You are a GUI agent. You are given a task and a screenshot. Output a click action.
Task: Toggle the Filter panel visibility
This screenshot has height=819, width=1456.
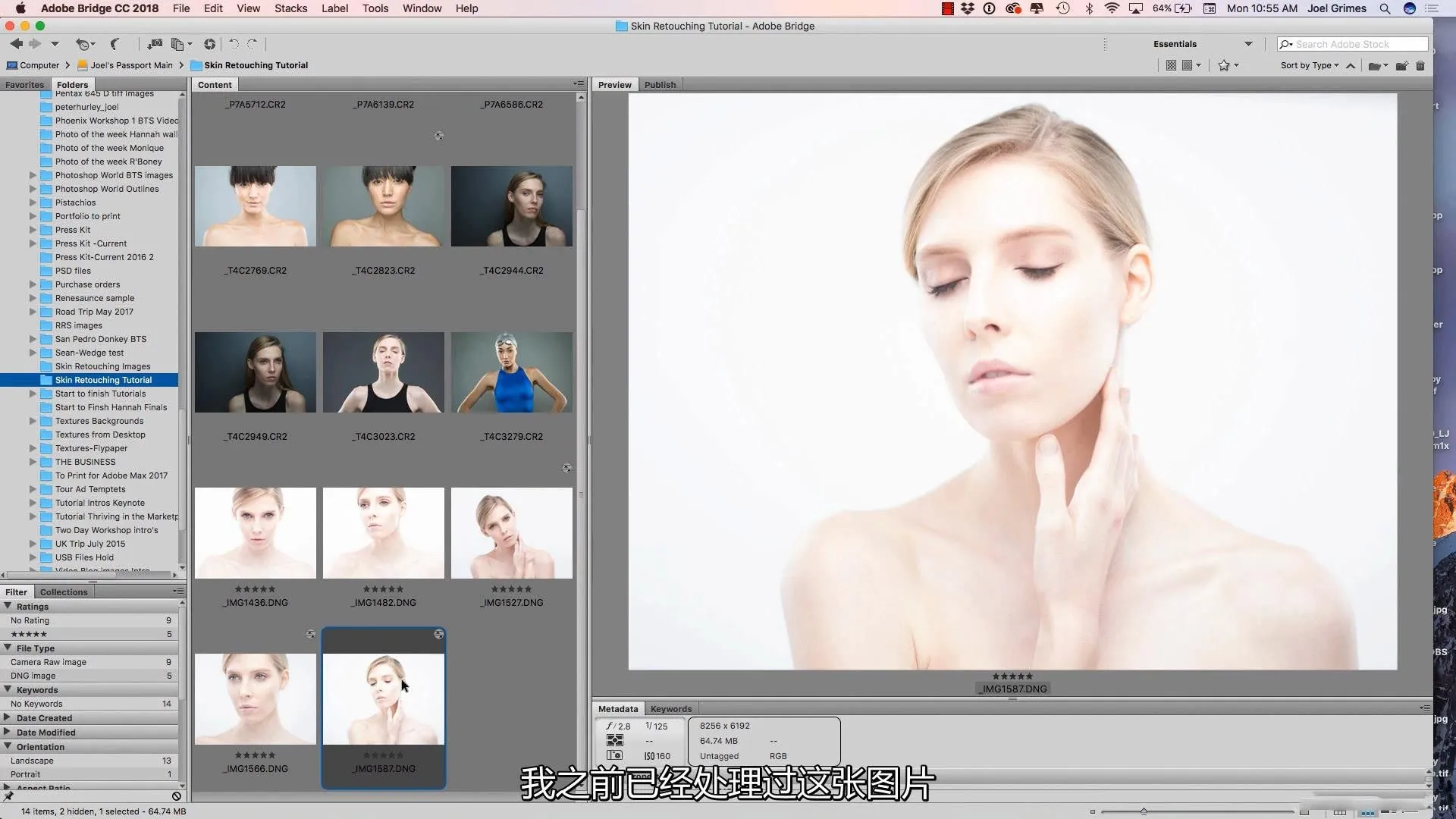coord(16,591)
